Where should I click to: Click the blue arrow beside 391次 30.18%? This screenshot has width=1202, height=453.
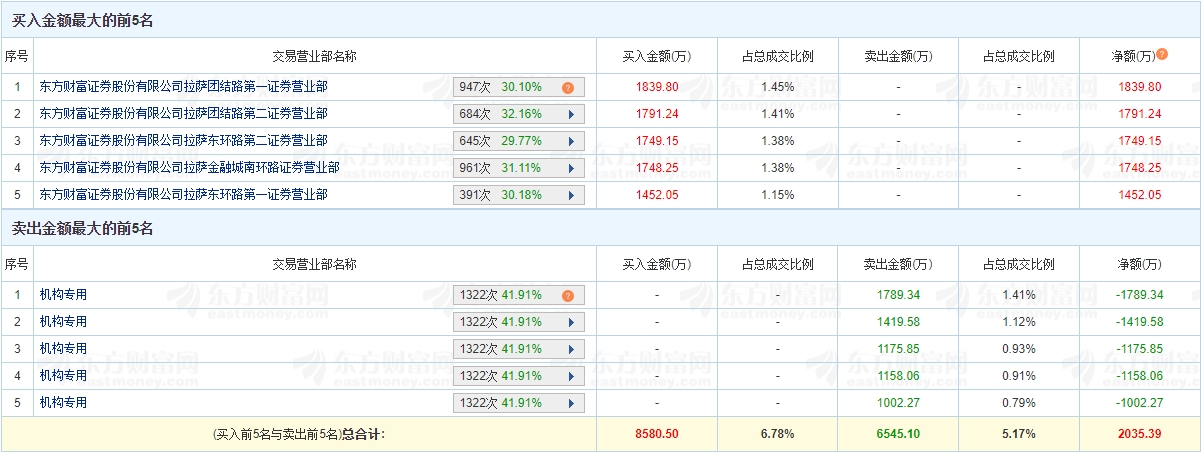point(570,195)
